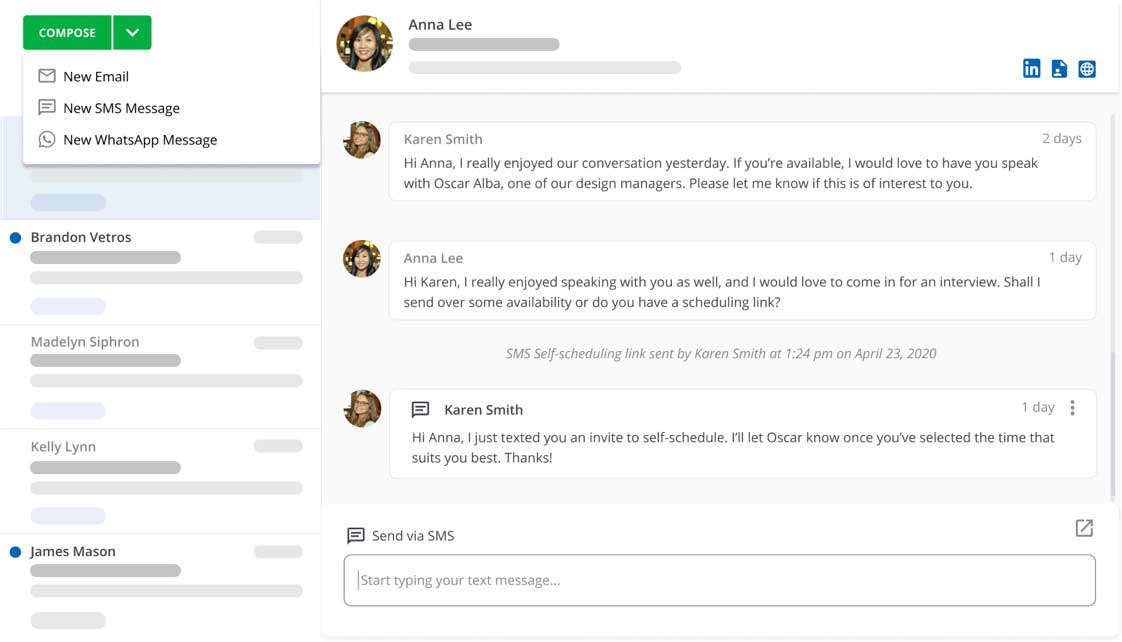Click Karen Smith's avatar on first message

click(362, 140)
